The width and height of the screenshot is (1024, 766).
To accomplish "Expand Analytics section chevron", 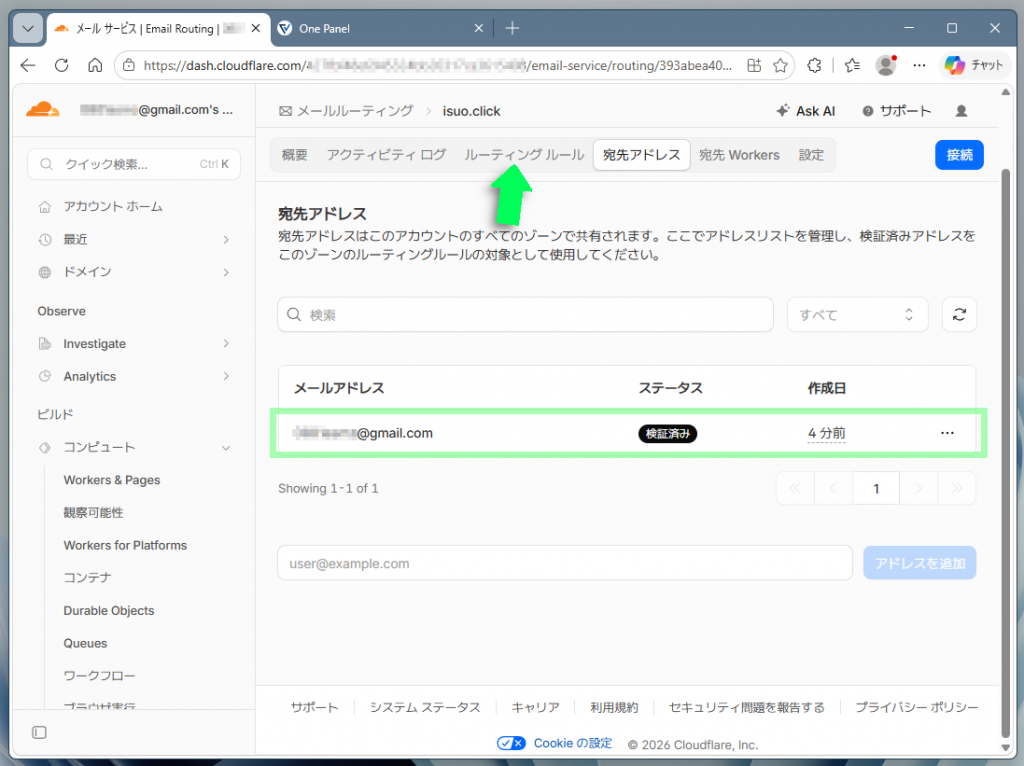I will pyautogui.click(x=226, y=376).
